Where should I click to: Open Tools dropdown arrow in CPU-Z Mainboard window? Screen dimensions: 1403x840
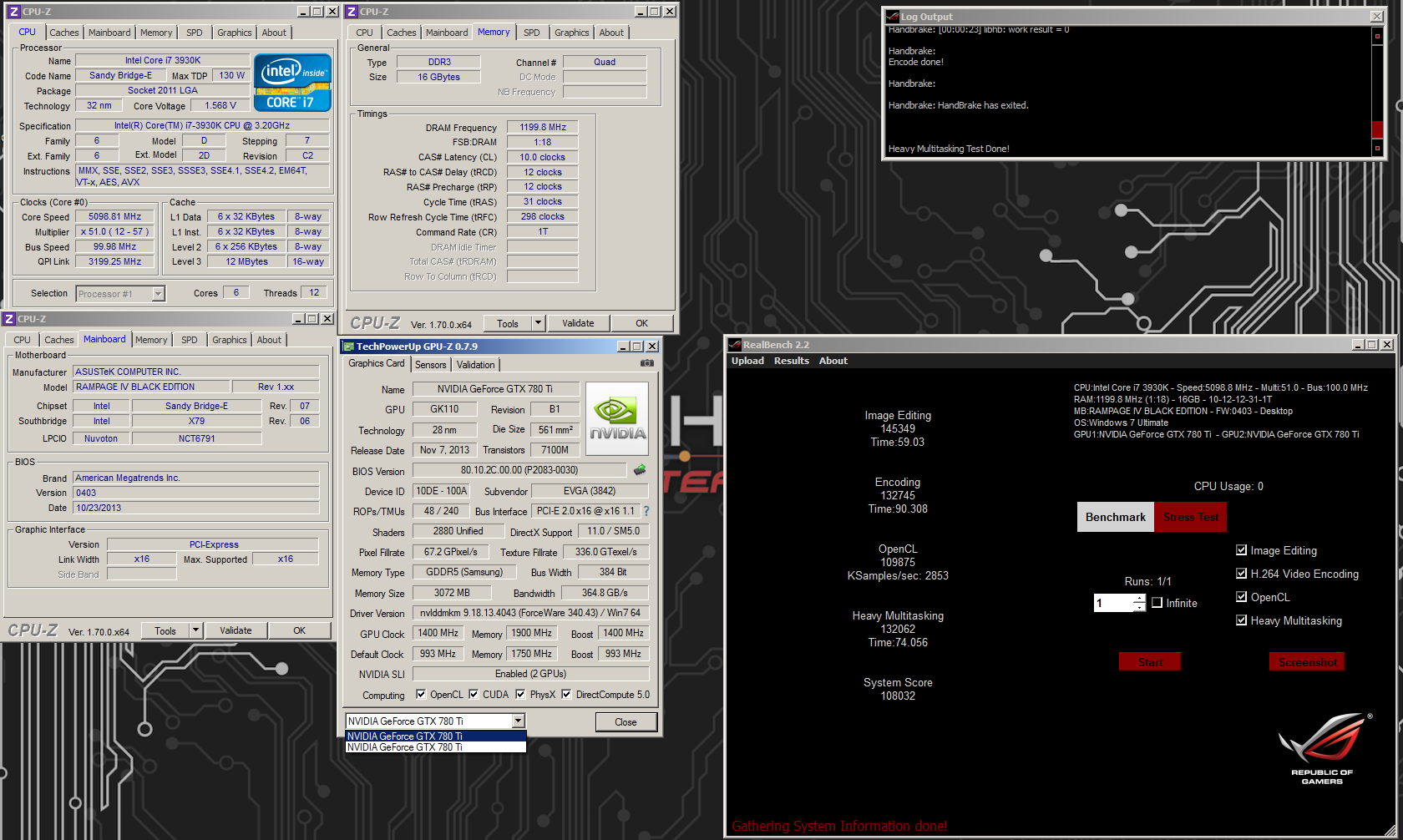[195, 630]
